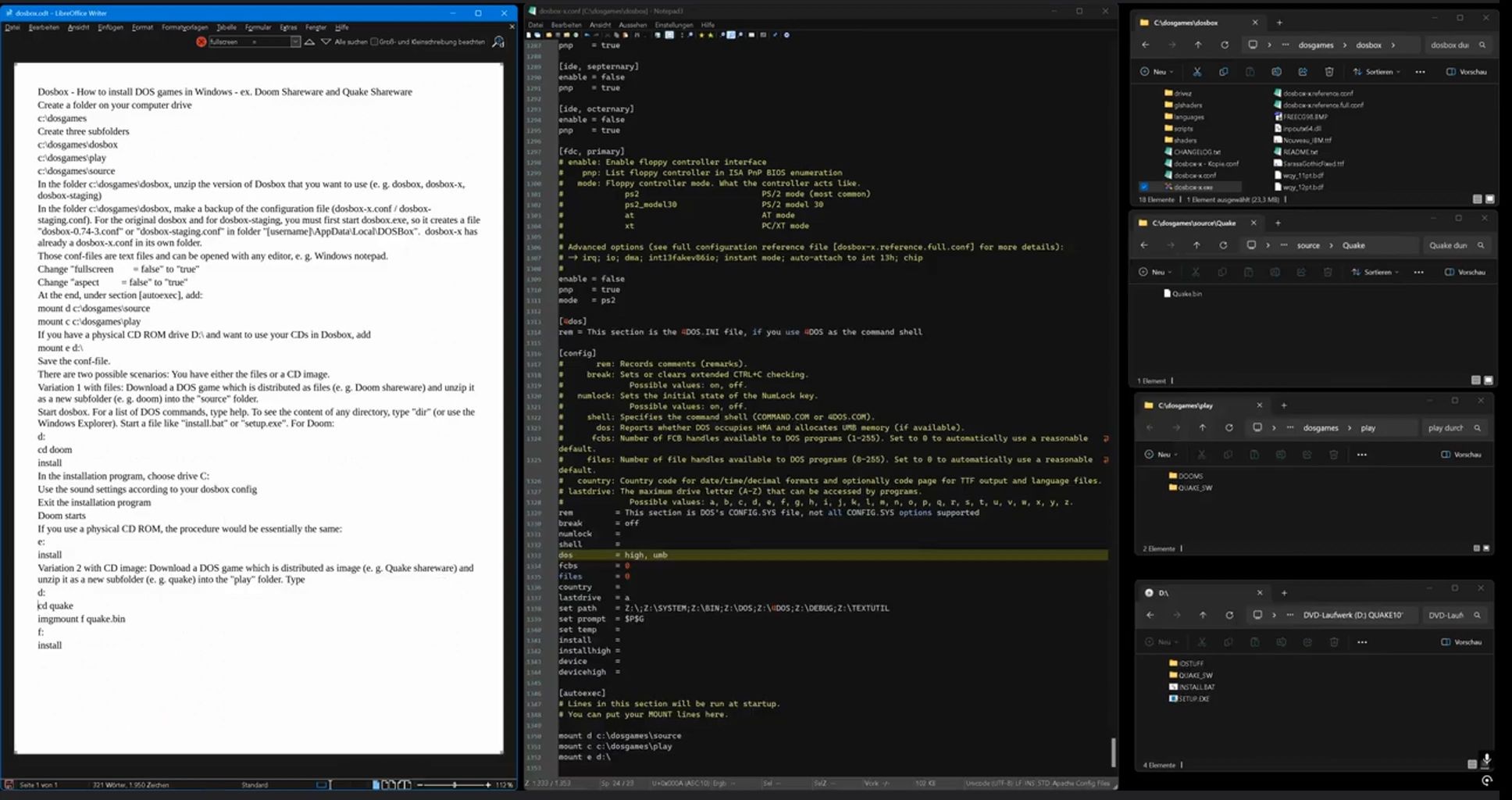Screen dimensions: 1512x800
Task: Expand chevron after dosbox in address bar
Action: [1393, 45]
